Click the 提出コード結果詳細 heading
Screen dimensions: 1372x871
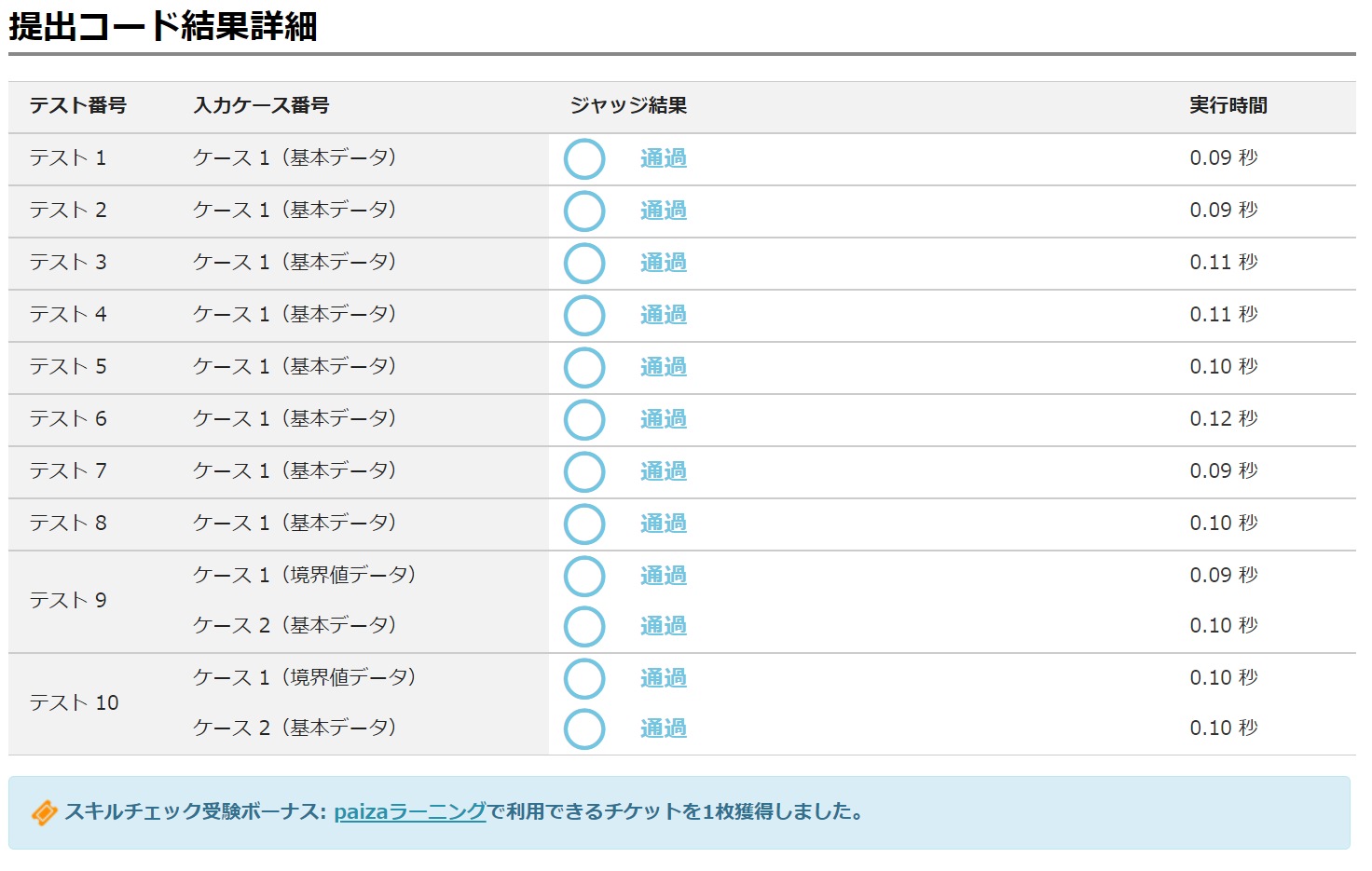163,26
